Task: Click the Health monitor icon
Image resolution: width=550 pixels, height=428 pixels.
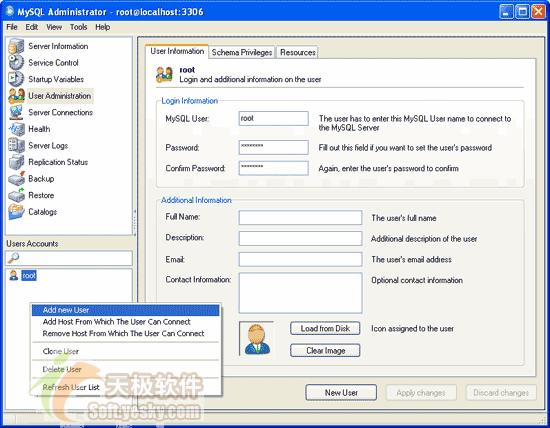Action: (x=16, y=129)
